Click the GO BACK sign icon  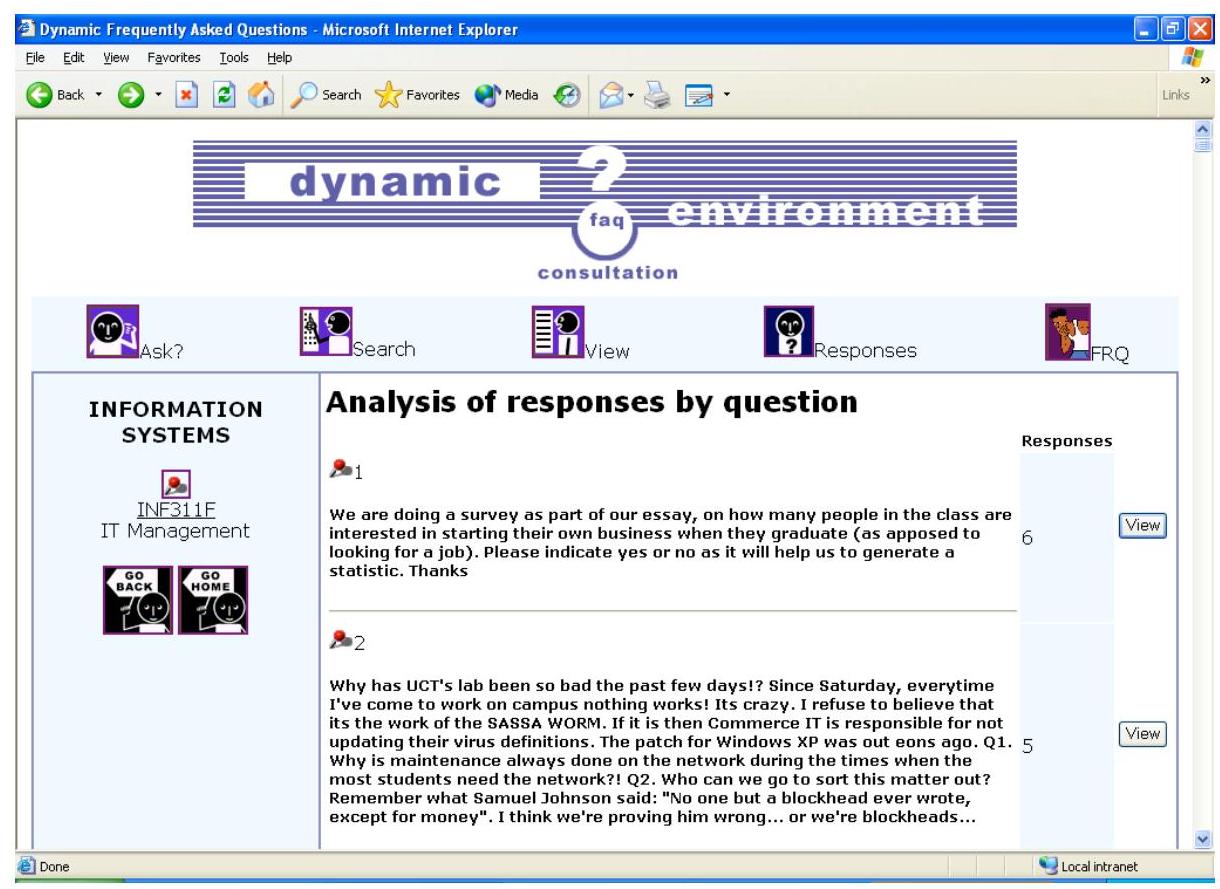[138, 600]
